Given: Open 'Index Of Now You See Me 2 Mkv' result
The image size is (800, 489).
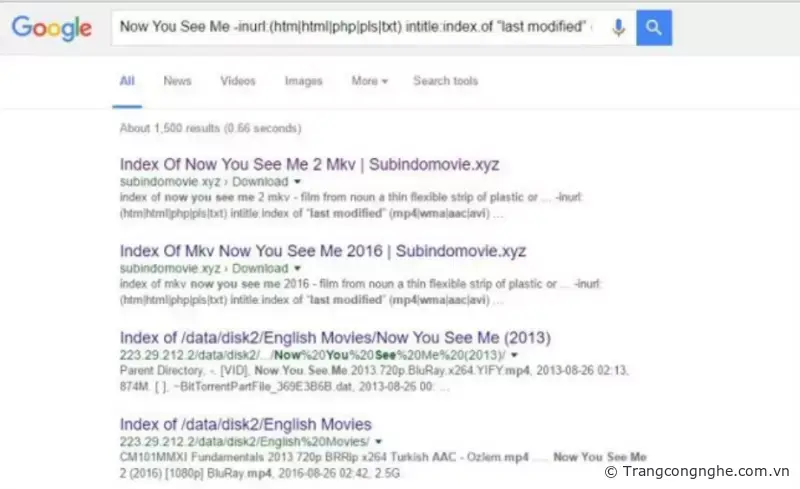Looking at the screenshot, I should tap(309, 164).
